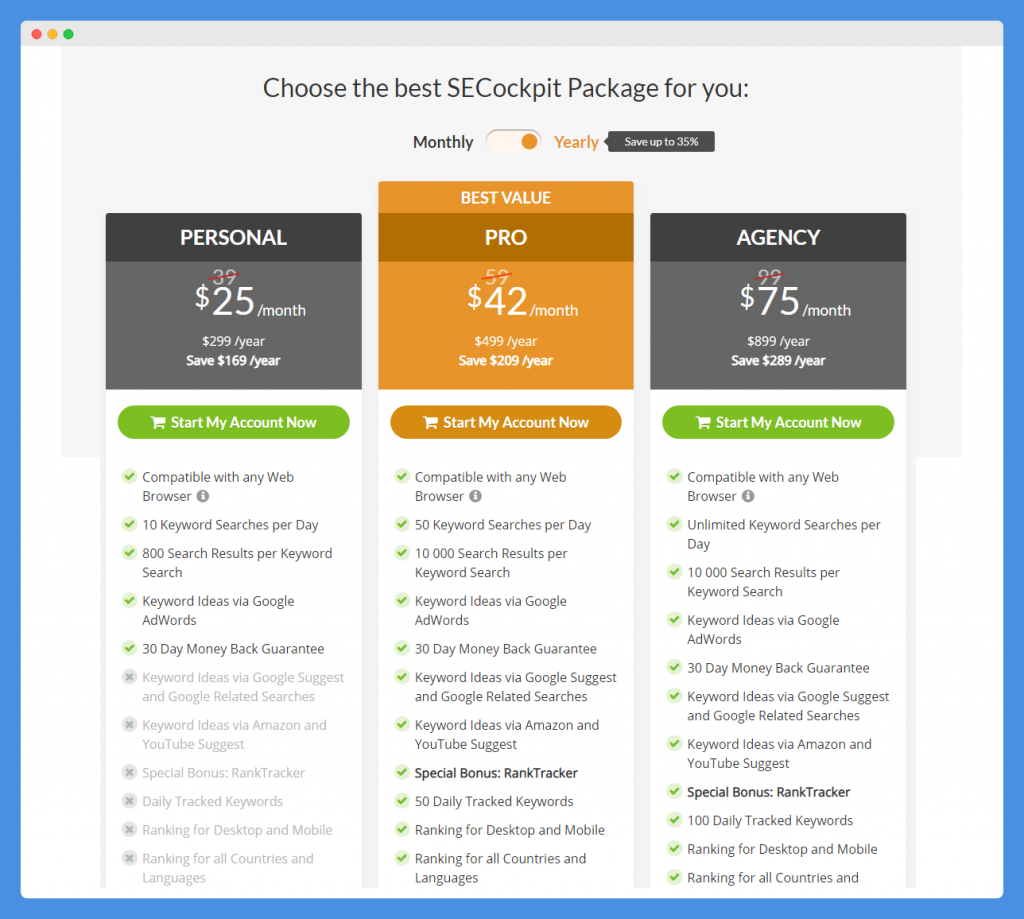Image resolution: width=1024 pixels, height=919 pixels.
Task: Click Save $289 /year text
Action: pyautogui.click(x=778, y=361)
